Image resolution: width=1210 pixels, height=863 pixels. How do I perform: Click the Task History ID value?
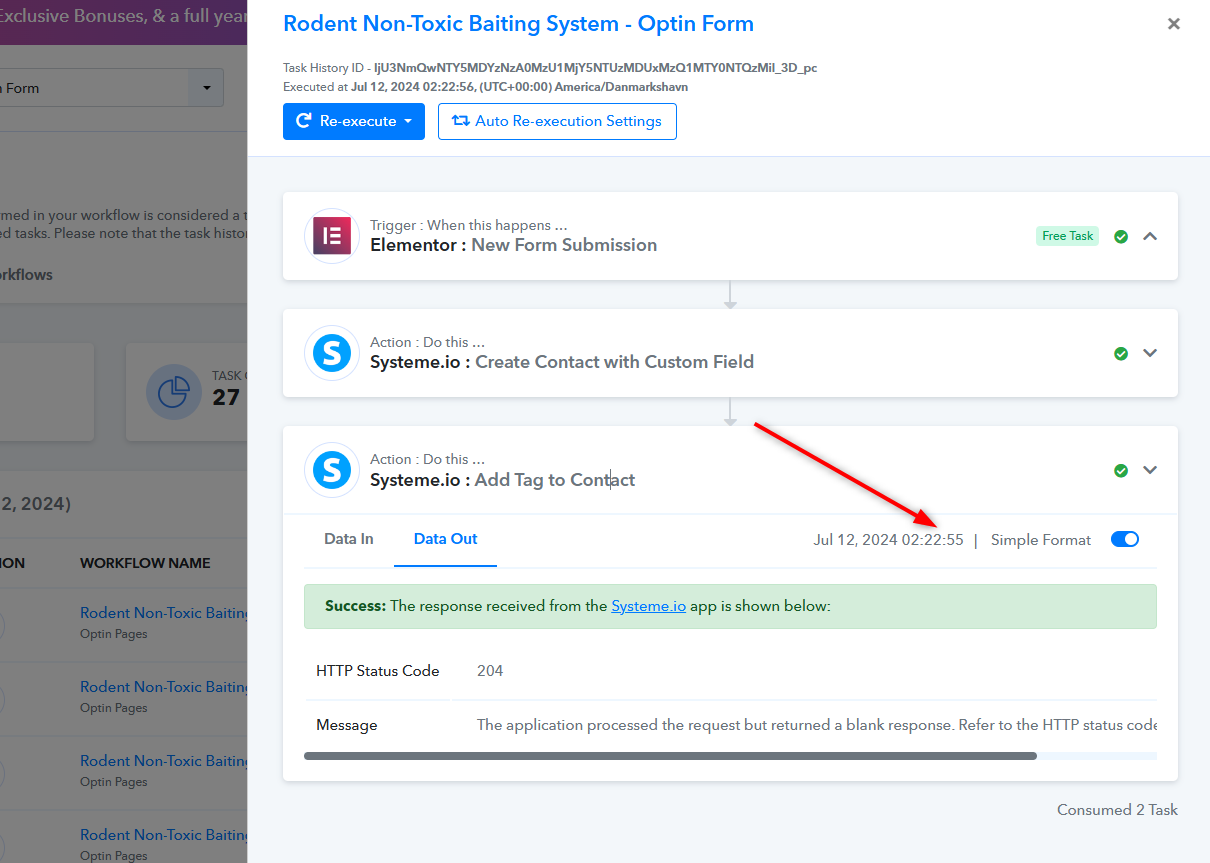point(596,68)
